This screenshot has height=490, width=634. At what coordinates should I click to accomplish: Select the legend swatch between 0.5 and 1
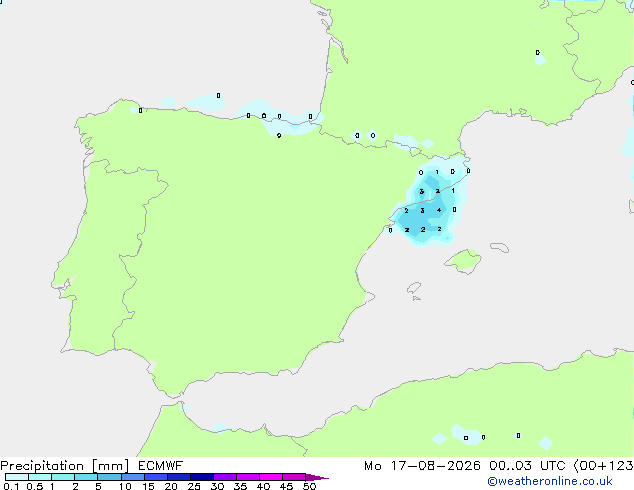(x=40, y=477)
